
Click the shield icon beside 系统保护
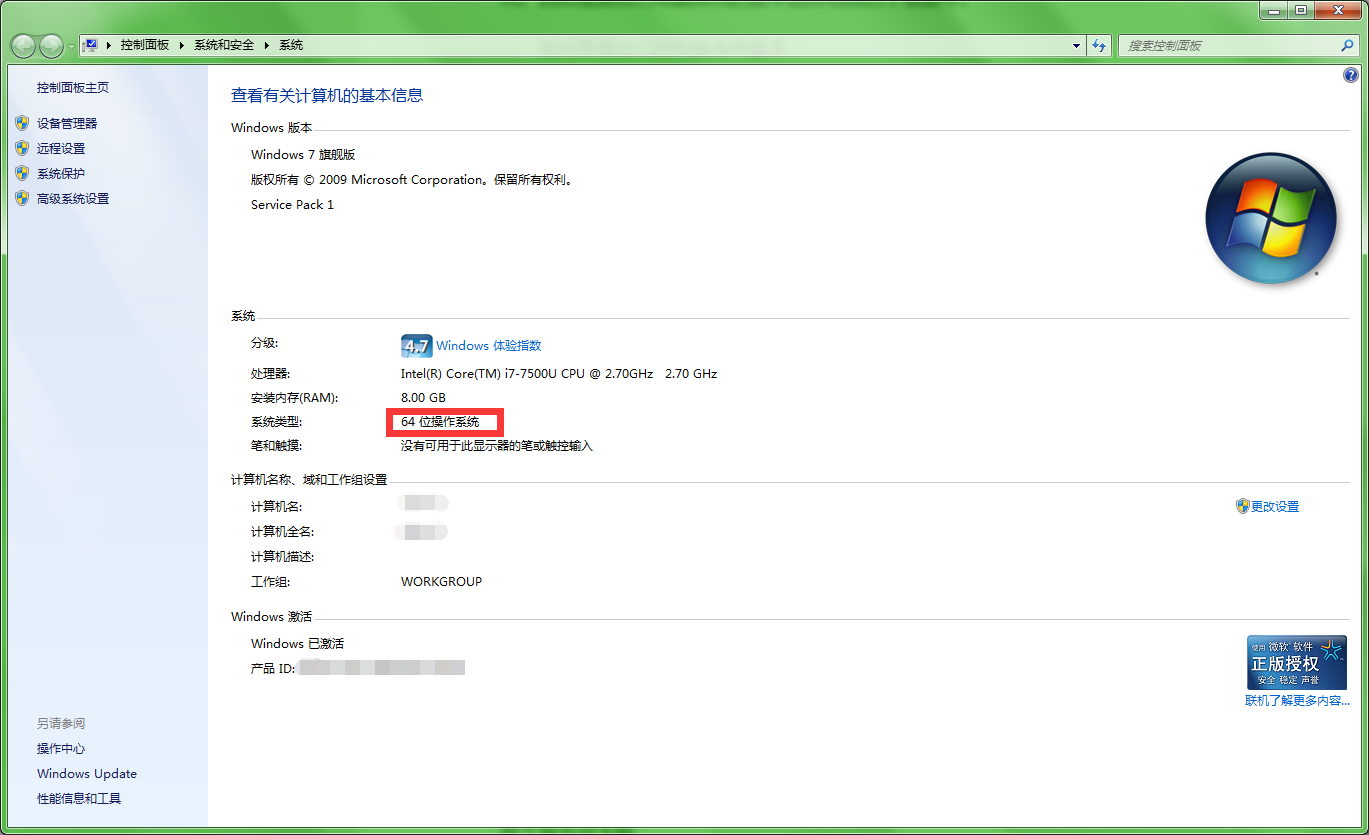[x=22, y=173]
